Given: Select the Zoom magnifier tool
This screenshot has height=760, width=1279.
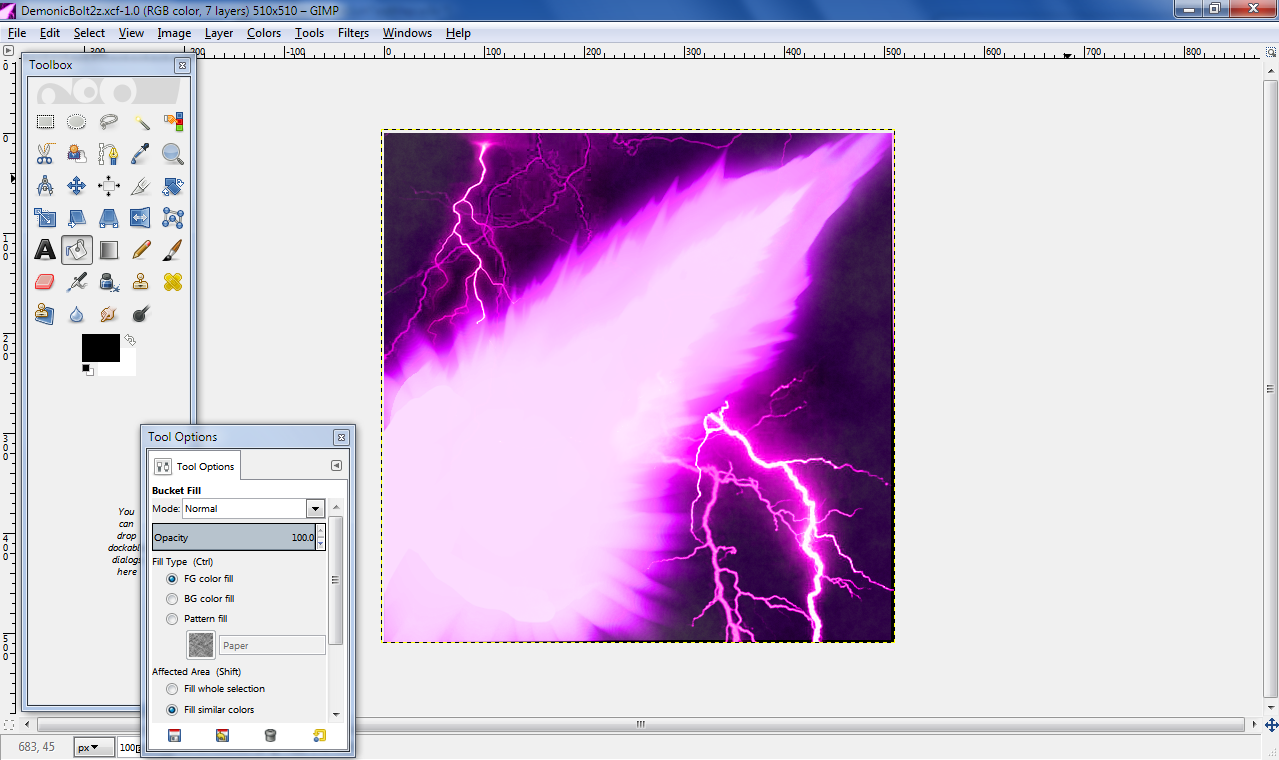Looking at the screenshot, I should coord(173,154).
